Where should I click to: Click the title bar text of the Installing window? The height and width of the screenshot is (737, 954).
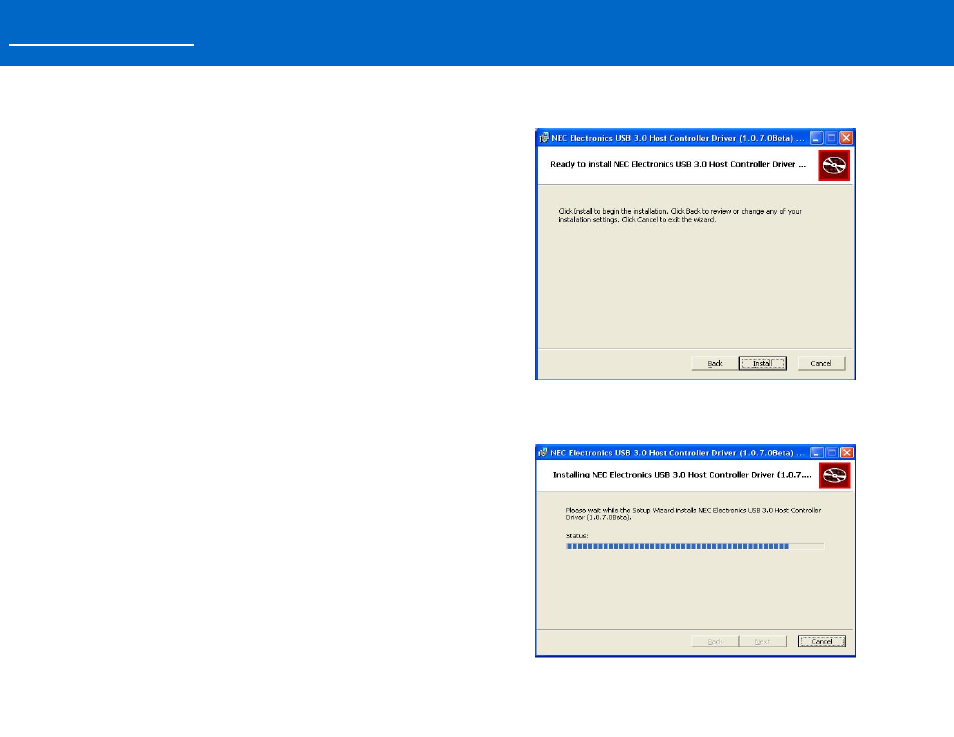(677, 452)
